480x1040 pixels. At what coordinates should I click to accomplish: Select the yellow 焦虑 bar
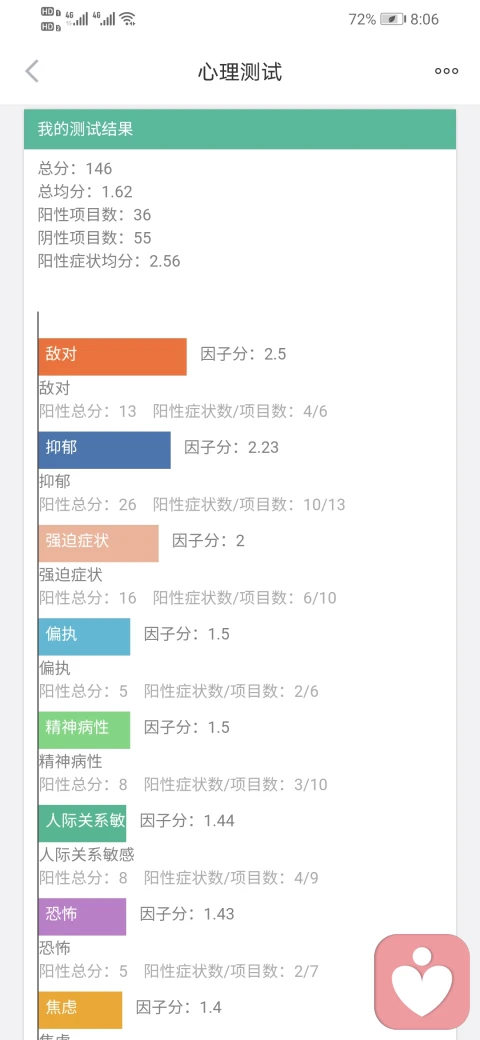[x=80, y=1010]
